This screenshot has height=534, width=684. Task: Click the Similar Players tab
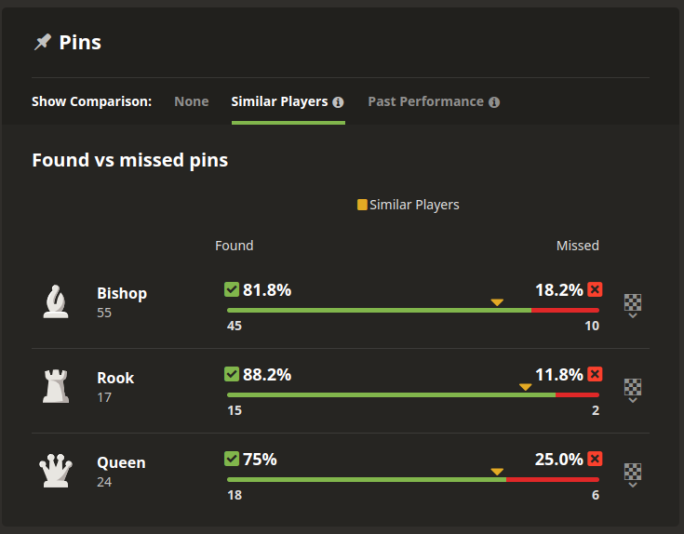pyautogui.click(x=279, y=101)
